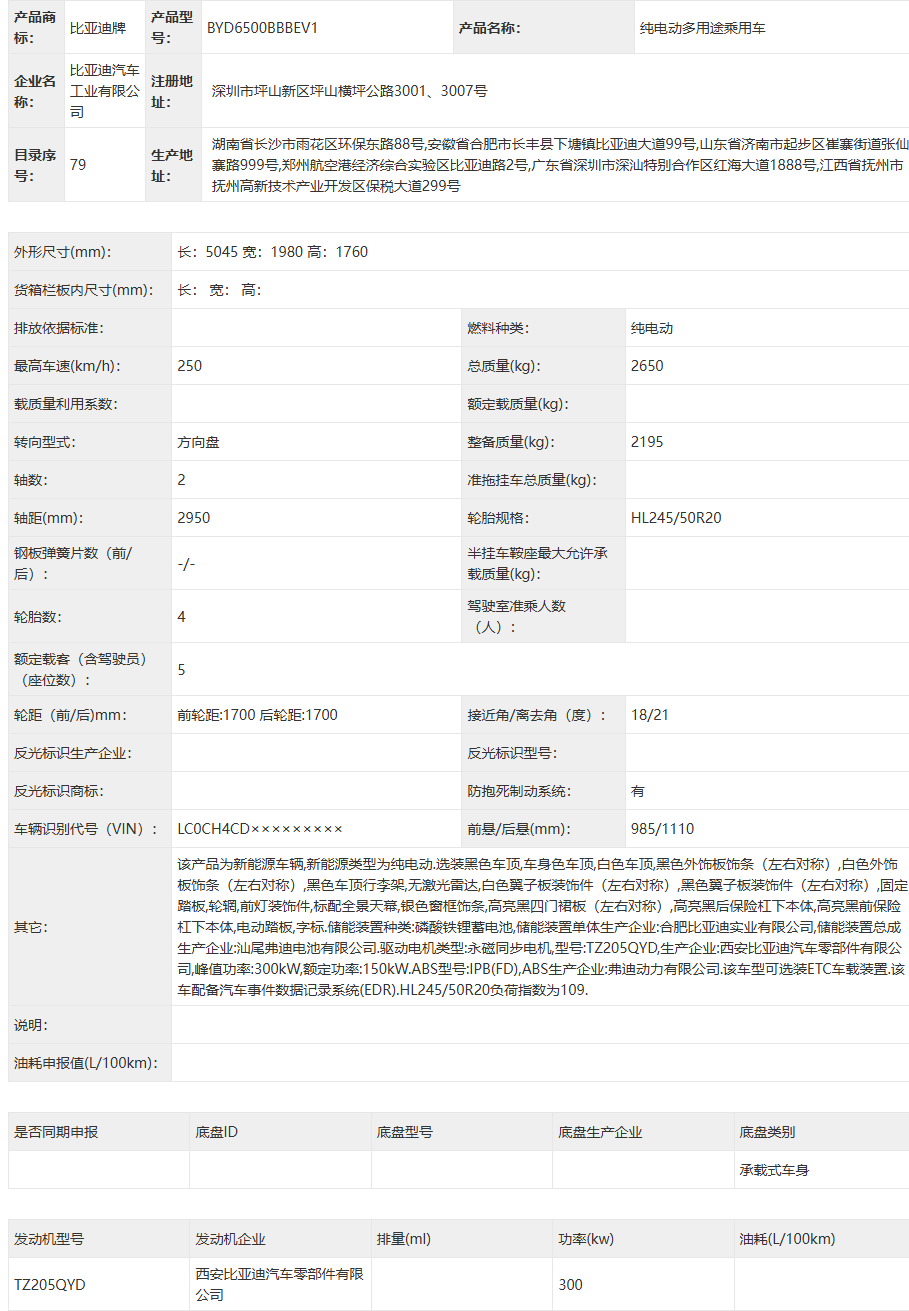Click steering type value 方向盘

click(x=198, y=442)
